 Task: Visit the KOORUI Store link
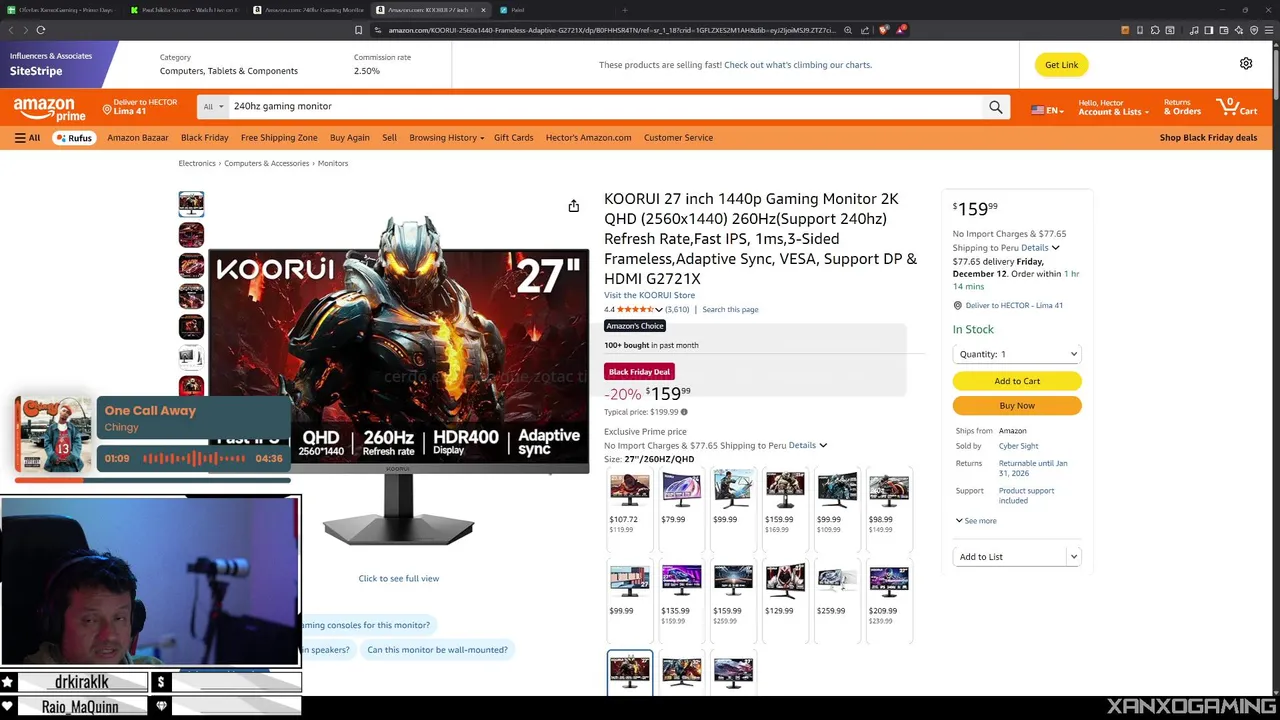[x=649, y=295]
